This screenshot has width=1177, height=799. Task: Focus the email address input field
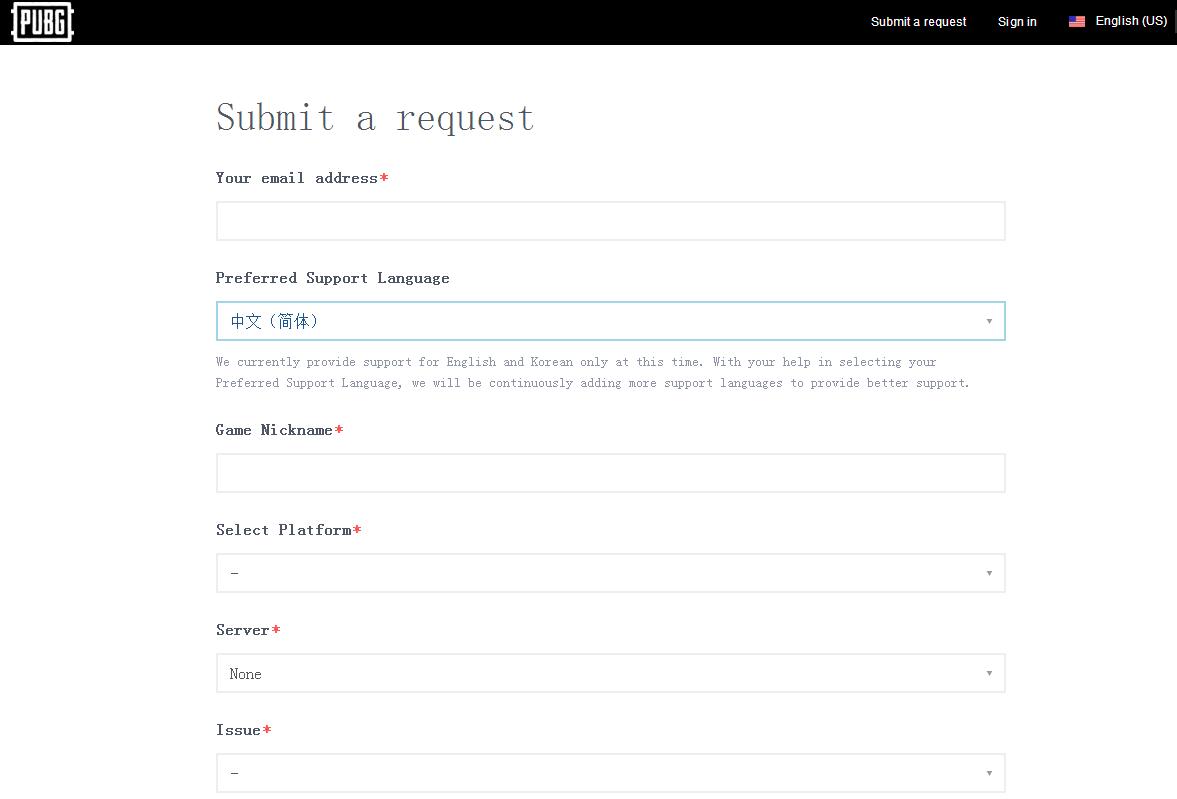610,221
